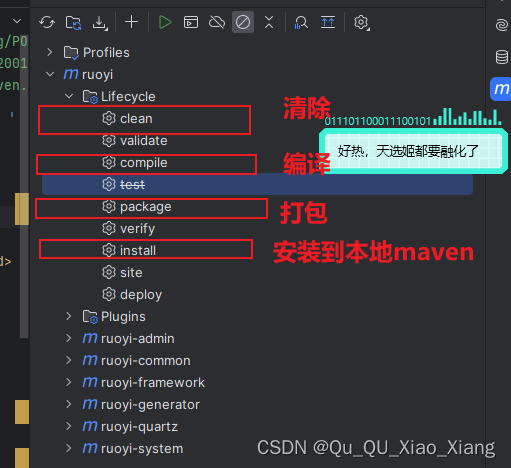This screenshot has height=468, width=511.
Task: Expand the ruoyi-admin module
Action: click(69, 338)
